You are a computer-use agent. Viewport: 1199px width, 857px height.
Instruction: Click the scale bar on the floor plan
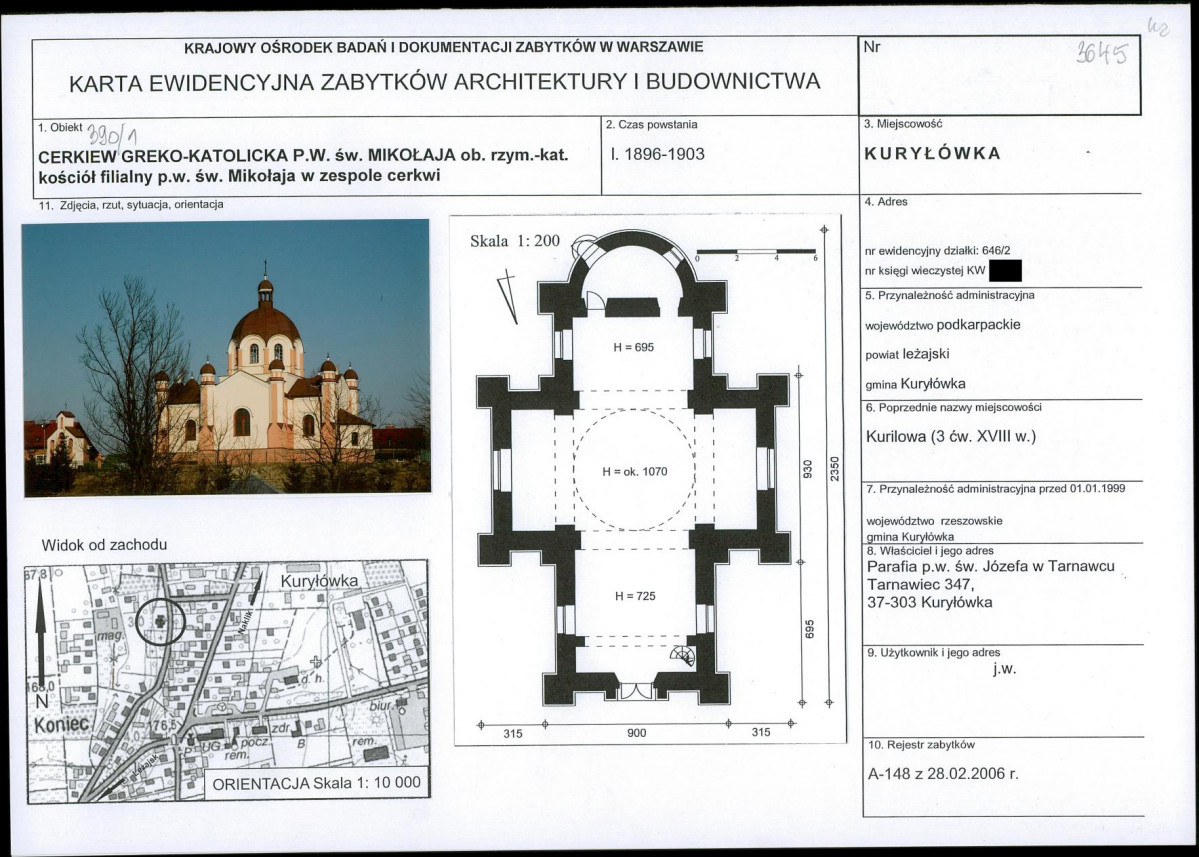756,253
